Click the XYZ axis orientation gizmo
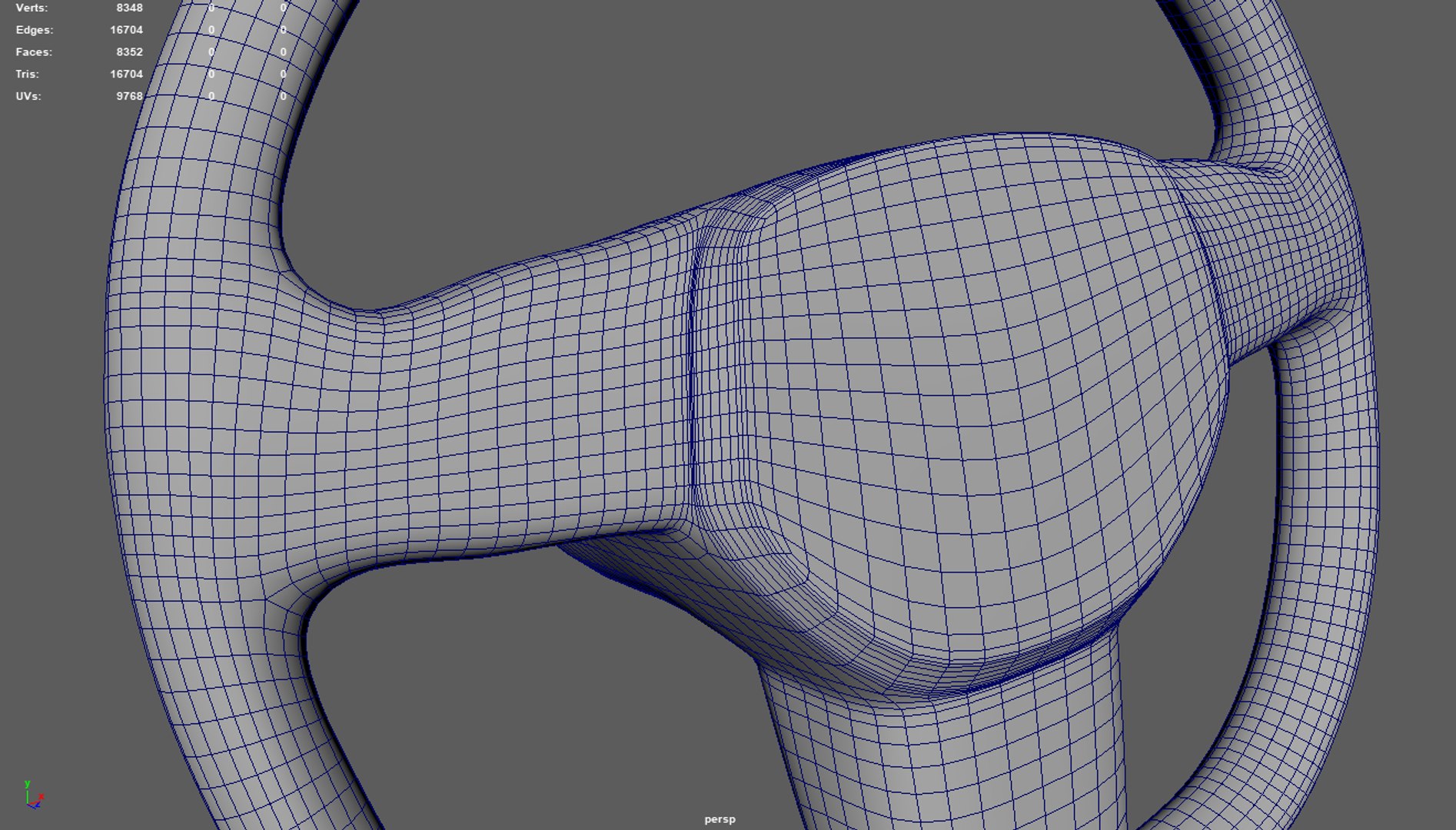This screenshot has width=1456, height=830. click(x=33, y=795)
